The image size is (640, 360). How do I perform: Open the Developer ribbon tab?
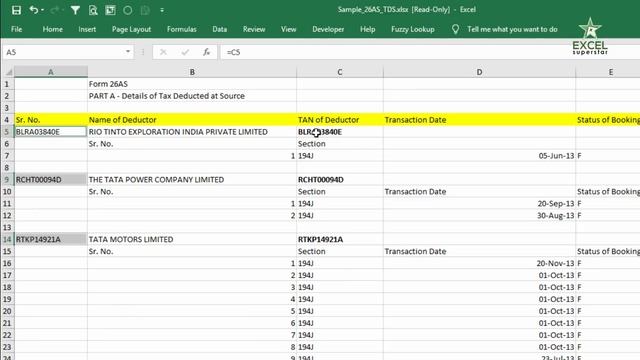tap(328, 29)
